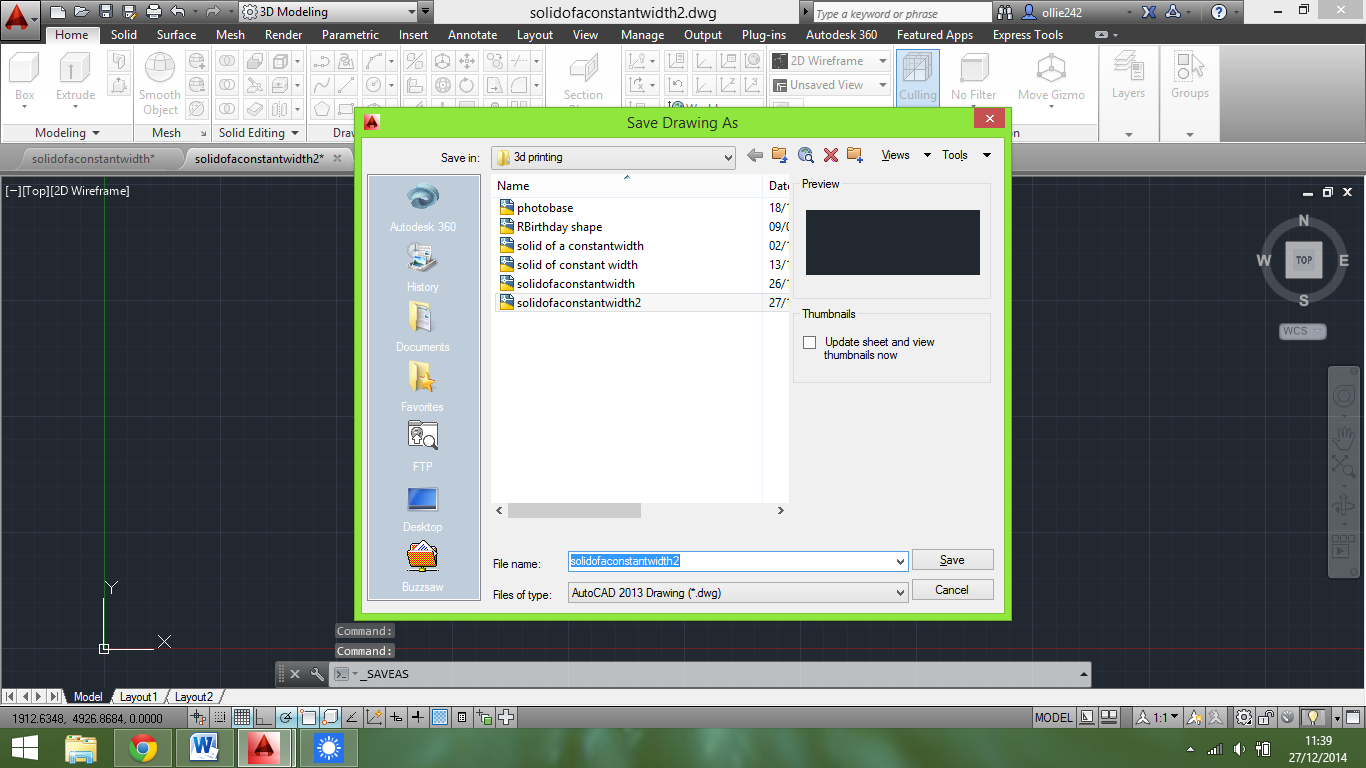Image resolution: width=1366 pixels, height=768 pixels.
Task: Click the Open file quick access icon
Action: pyautogui.click(x=82, y=12)
